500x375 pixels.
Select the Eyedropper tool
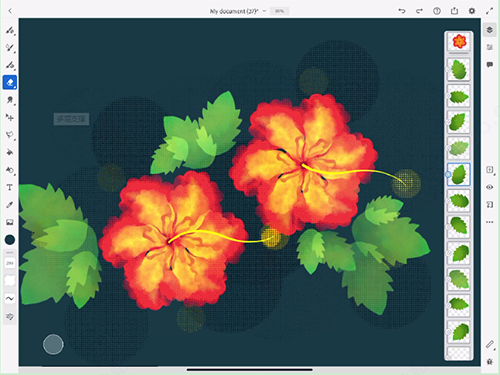[x=10, y=205]
